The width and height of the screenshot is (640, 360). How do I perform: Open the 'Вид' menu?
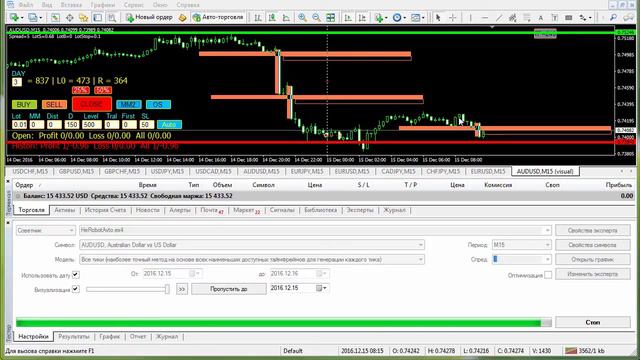(47, 5)
